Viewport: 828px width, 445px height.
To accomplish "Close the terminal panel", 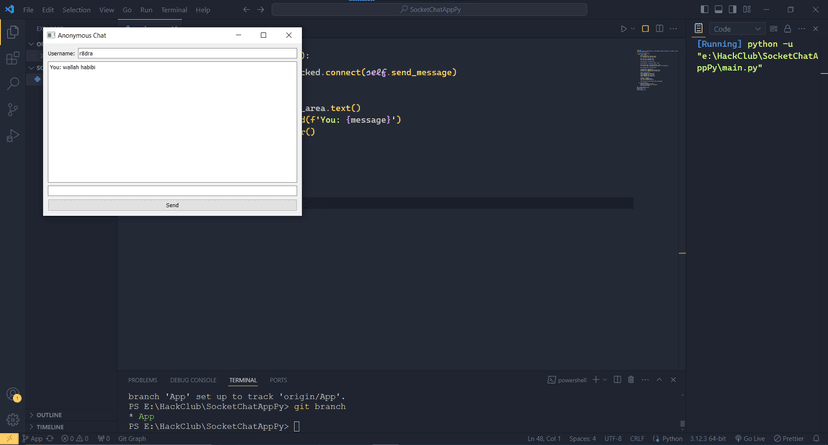I will pyautogui.click(x=673, y=380).
